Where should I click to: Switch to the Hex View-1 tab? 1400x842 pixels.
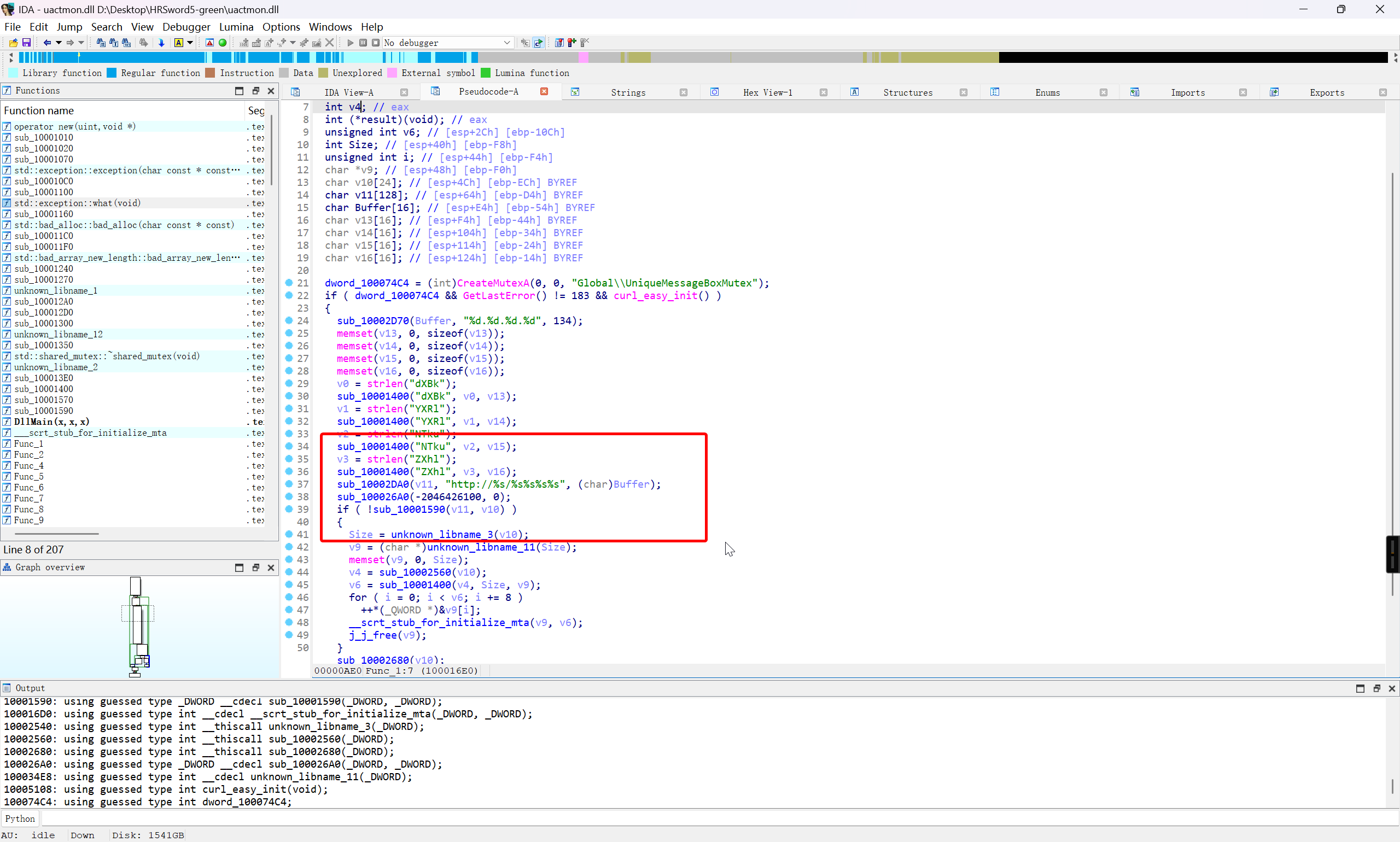[x=768, y=92]
